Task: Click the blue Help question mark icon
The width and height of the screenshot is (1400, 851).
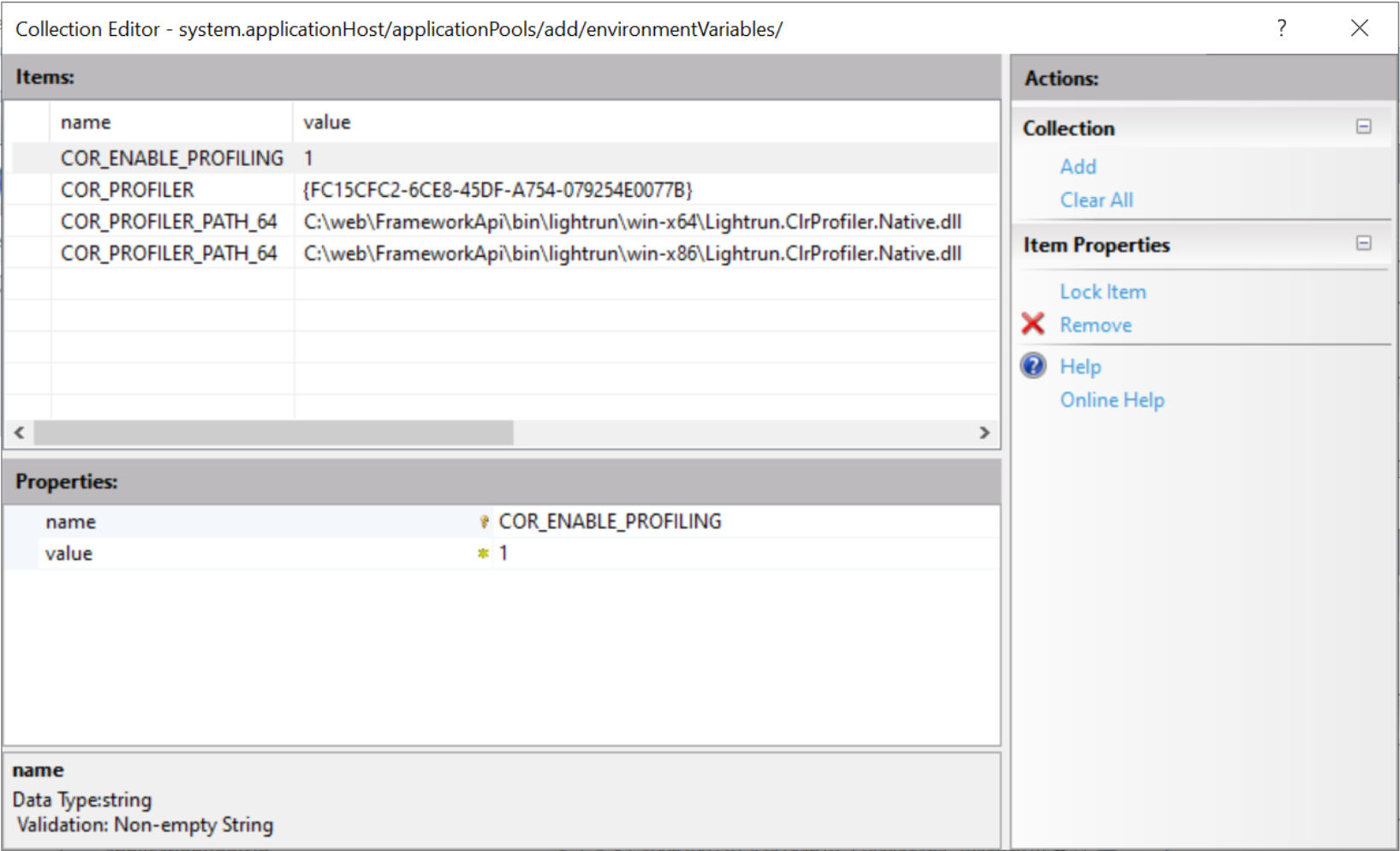Action: click(1034, 366)
